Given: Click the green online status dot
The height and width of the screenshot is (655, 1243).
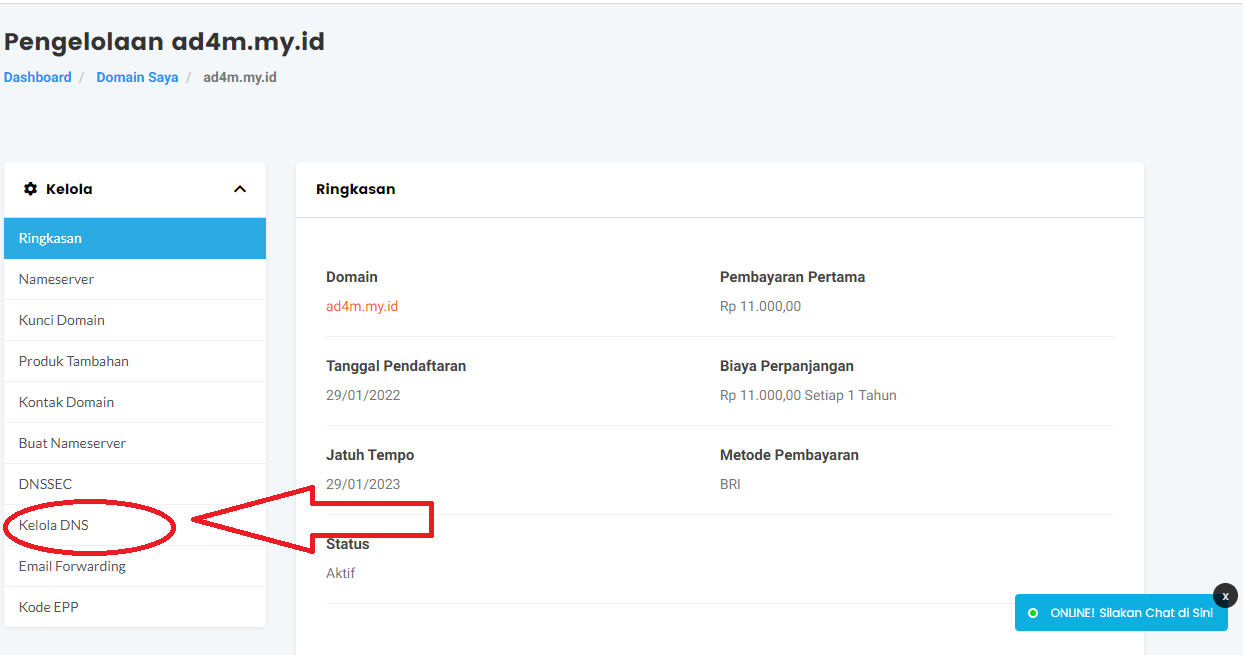Looking at the screenshot, I should coord(1032,613).
